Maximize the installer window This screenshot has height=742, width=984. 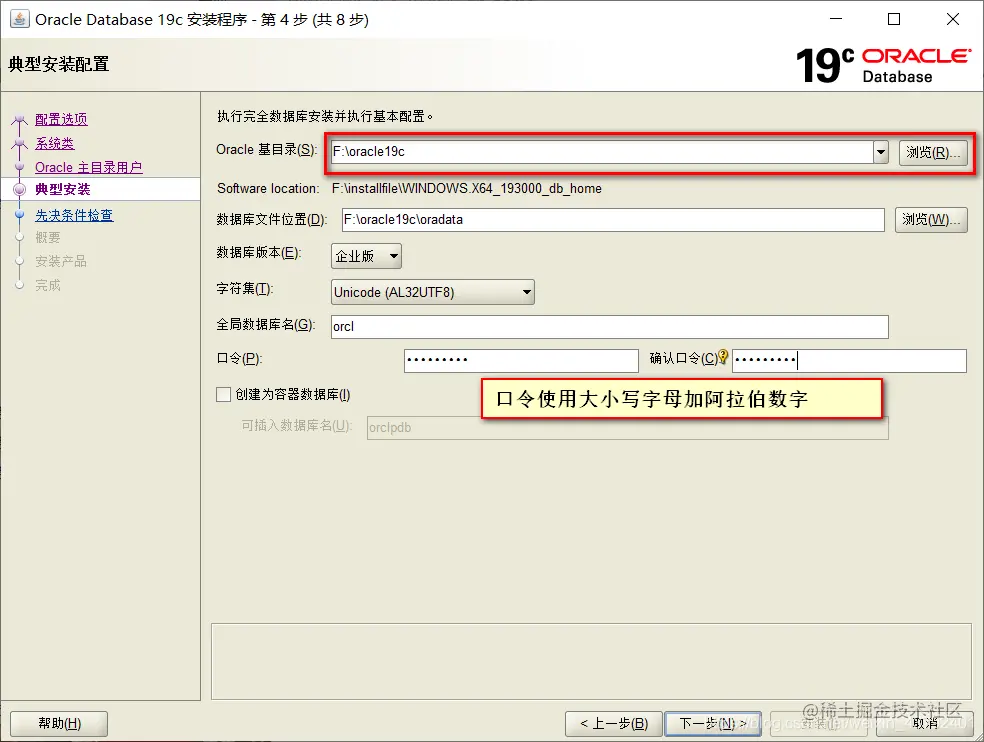pyautogui.click(x=894, y=19)
